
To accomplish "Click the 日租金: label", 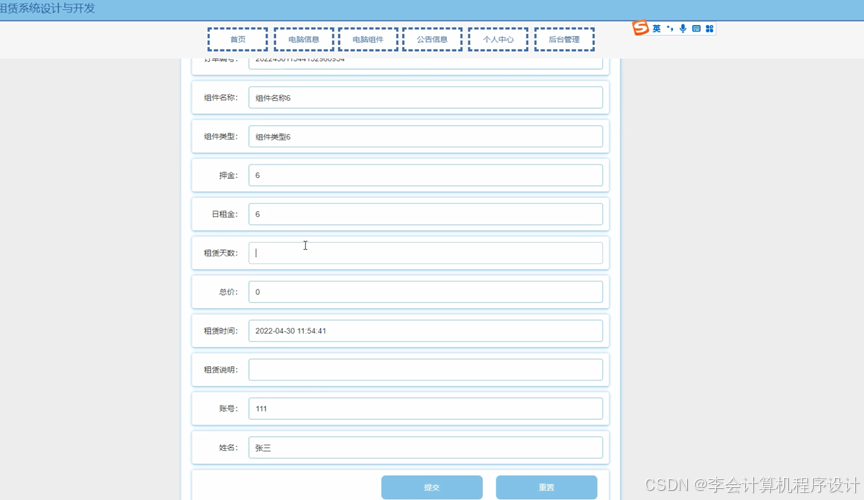I will pyautogui.click(x=225, y=214).
